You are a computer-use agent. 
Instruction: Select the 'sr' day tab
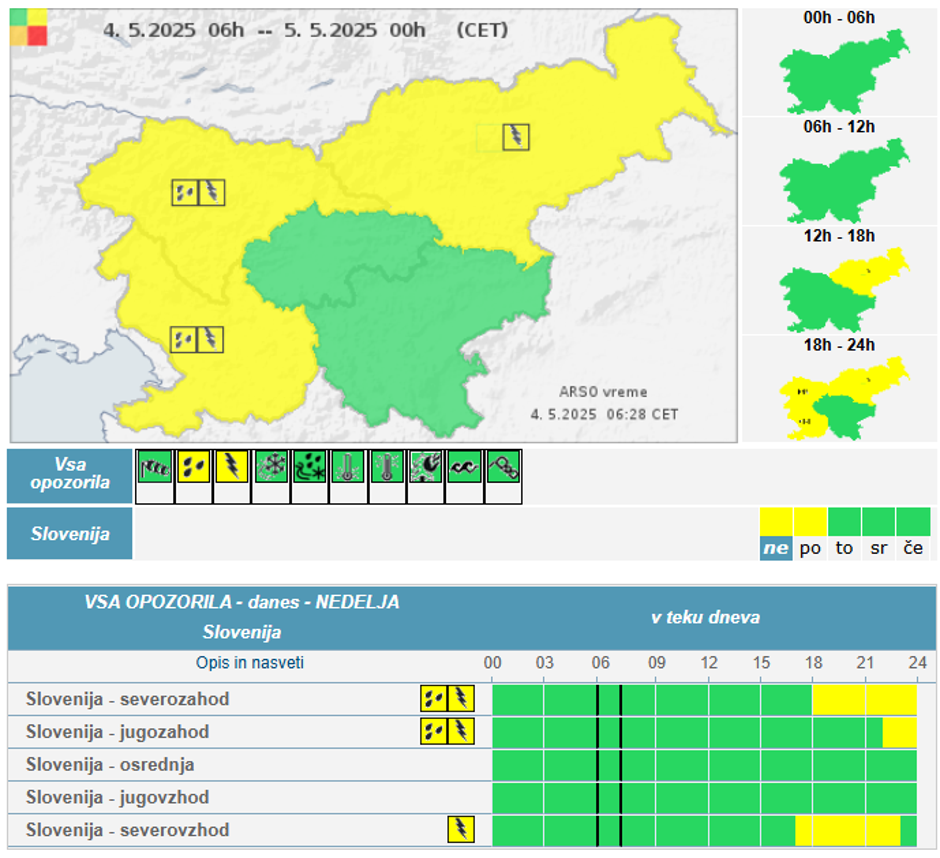point(879,548)
